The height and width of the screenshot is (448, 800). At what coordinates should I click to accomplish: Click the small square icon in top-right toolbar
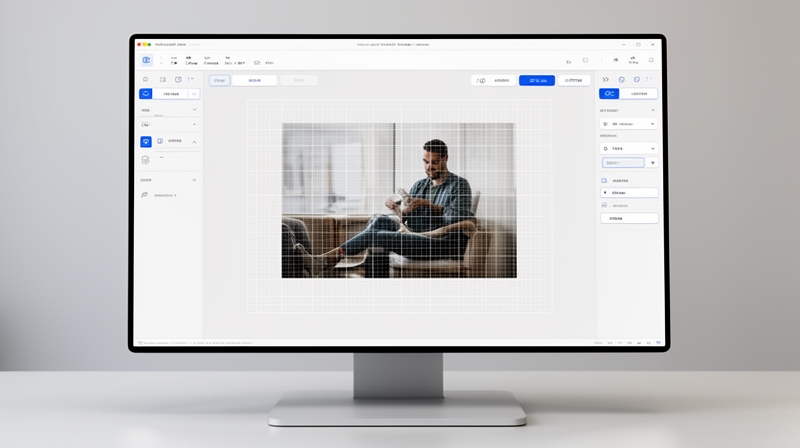pos(585,60)
